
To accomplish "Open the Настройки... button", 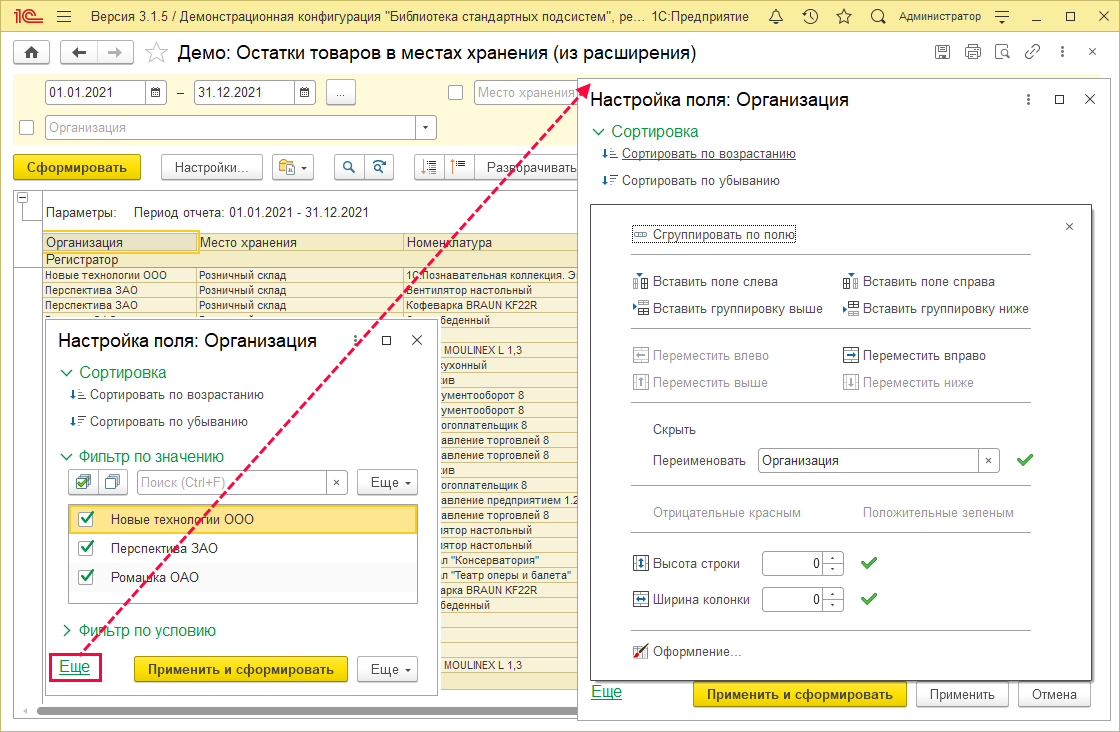I will point(211,167).
